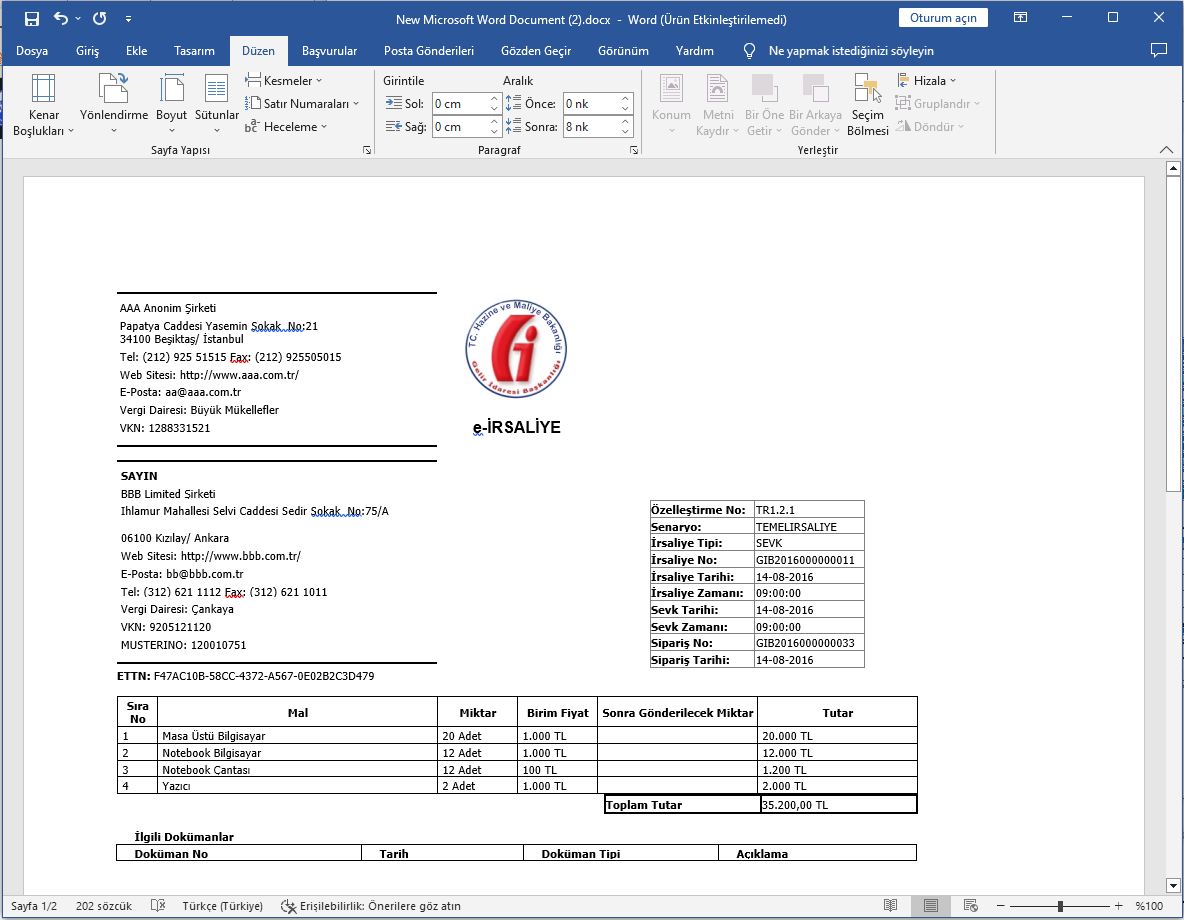
Task: Open the Başvurular ribbon tab
Action: [x=329, y=51]
